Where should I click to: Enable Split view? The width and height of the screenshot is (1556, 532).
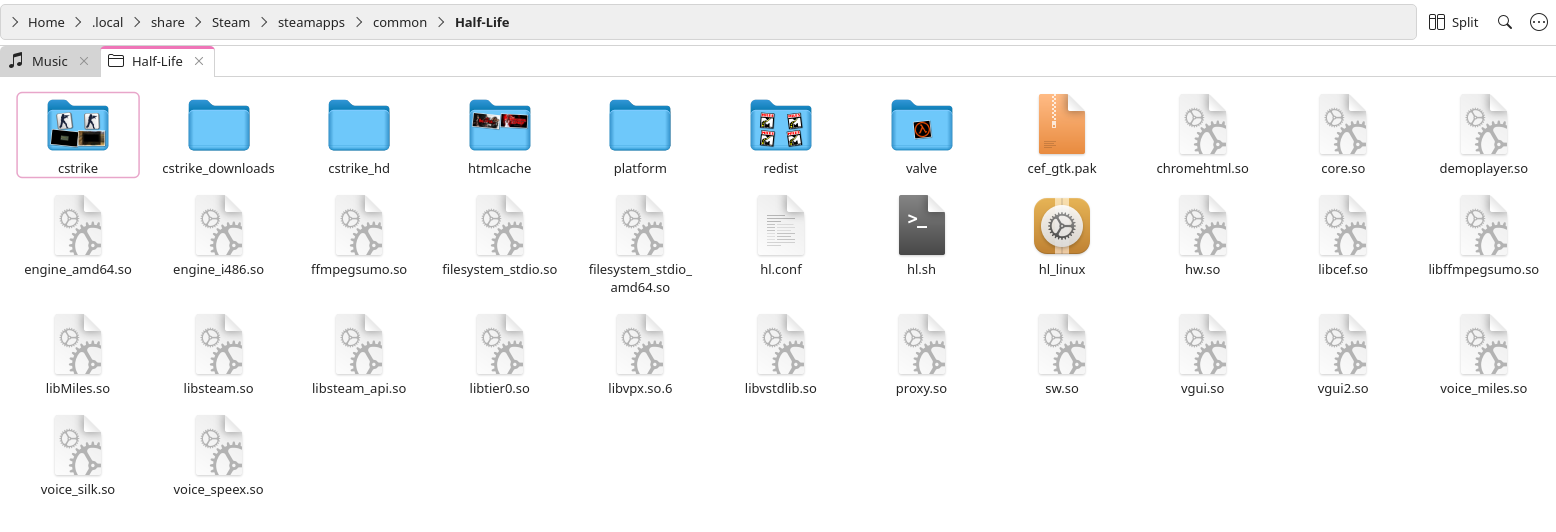pos(1453,22)
